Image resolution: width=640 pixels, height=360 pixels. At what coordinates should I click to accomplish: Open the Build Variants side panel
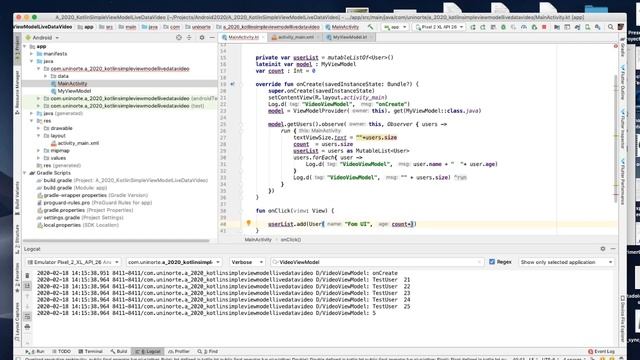click(x=17, y=197)
